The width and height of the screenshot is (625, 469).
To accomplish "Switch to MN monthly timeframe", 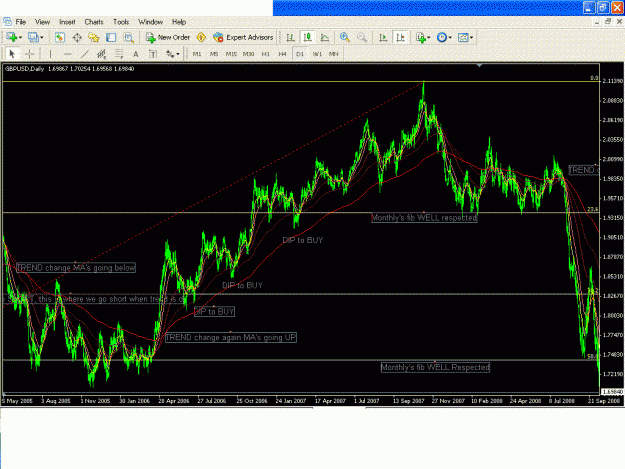I will click(x=334, y=54).
